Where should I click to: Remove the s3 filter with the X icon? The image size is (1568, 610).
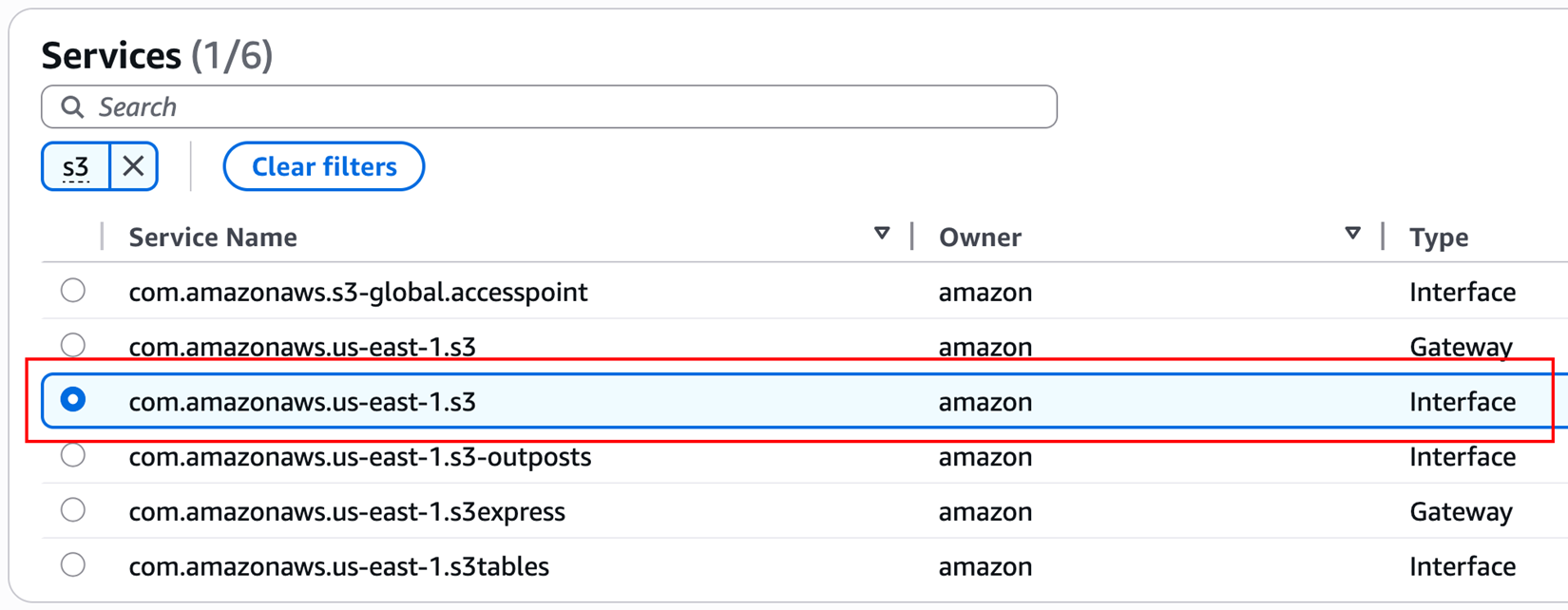coord(134,166)
